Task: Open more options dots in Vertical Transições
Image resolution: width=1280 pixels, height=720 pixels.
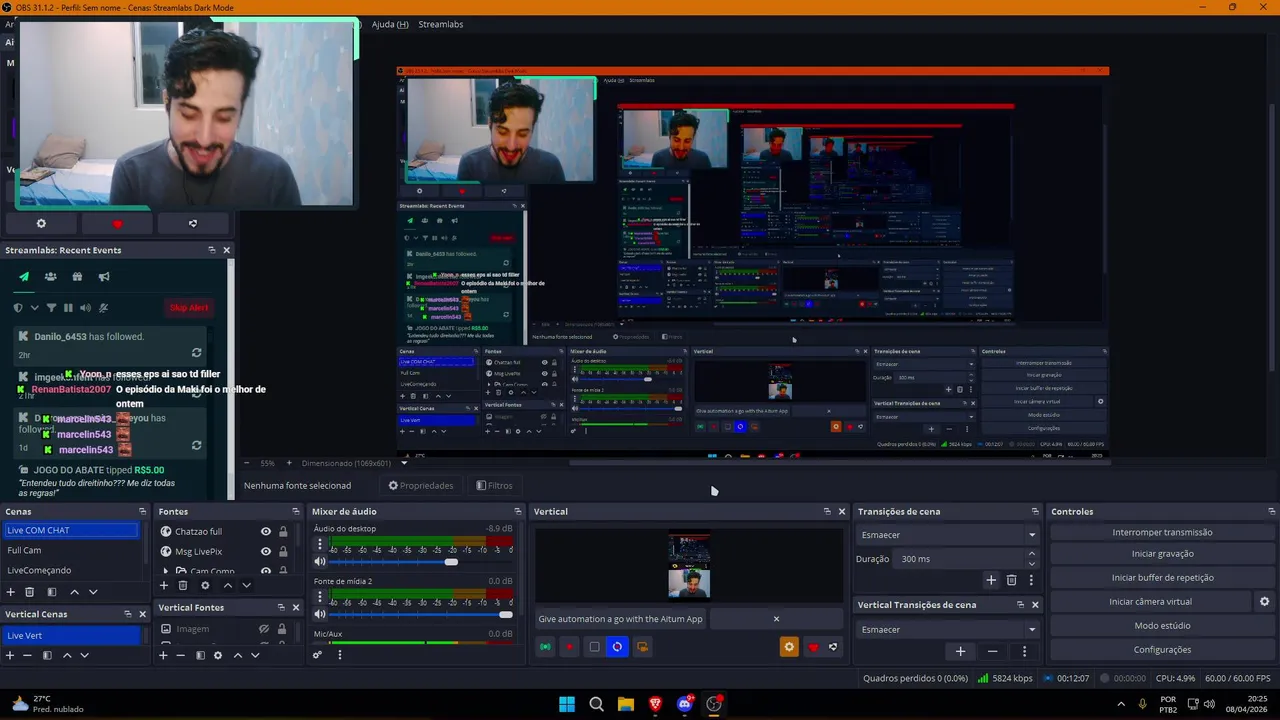Action: pyautogui.click(x=1024, y=651)
